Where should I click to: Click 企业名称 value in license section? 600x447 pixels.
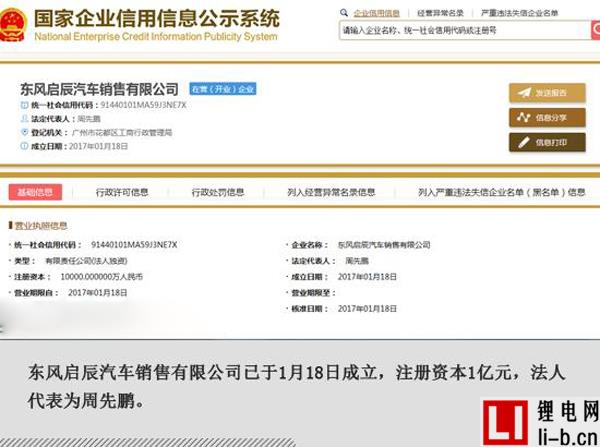[384, 245]
